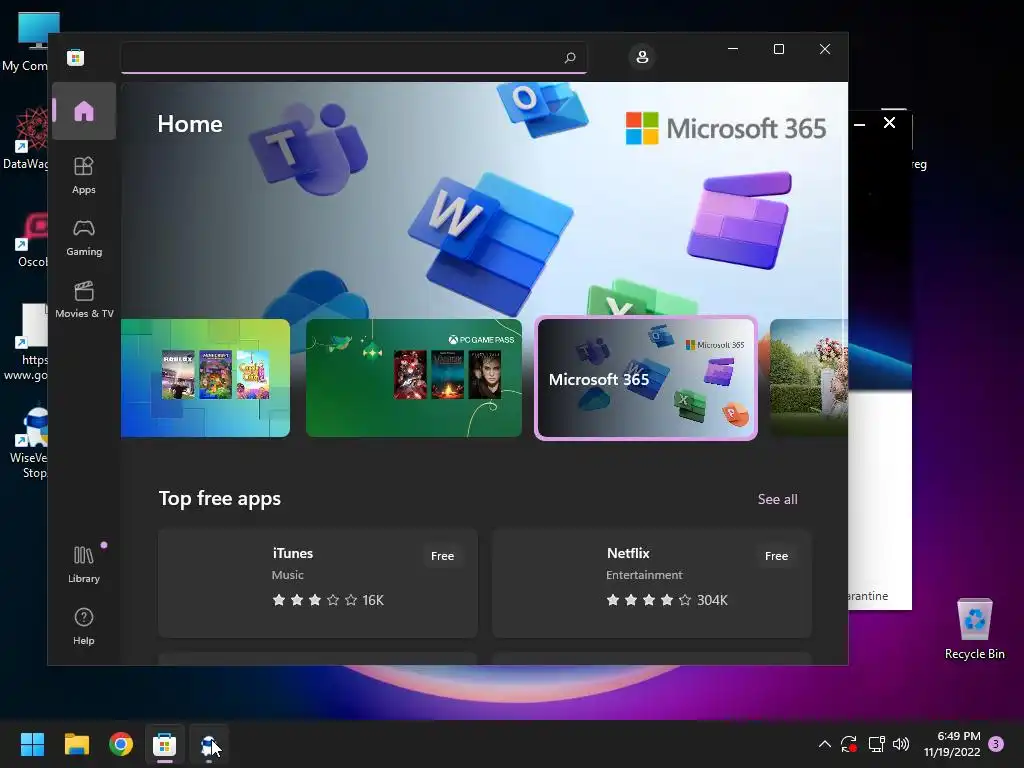The width and height of the screenshot is (1024, 768).
Task: Open File Explorer from the taskbar
Action: tap(76, 744)
